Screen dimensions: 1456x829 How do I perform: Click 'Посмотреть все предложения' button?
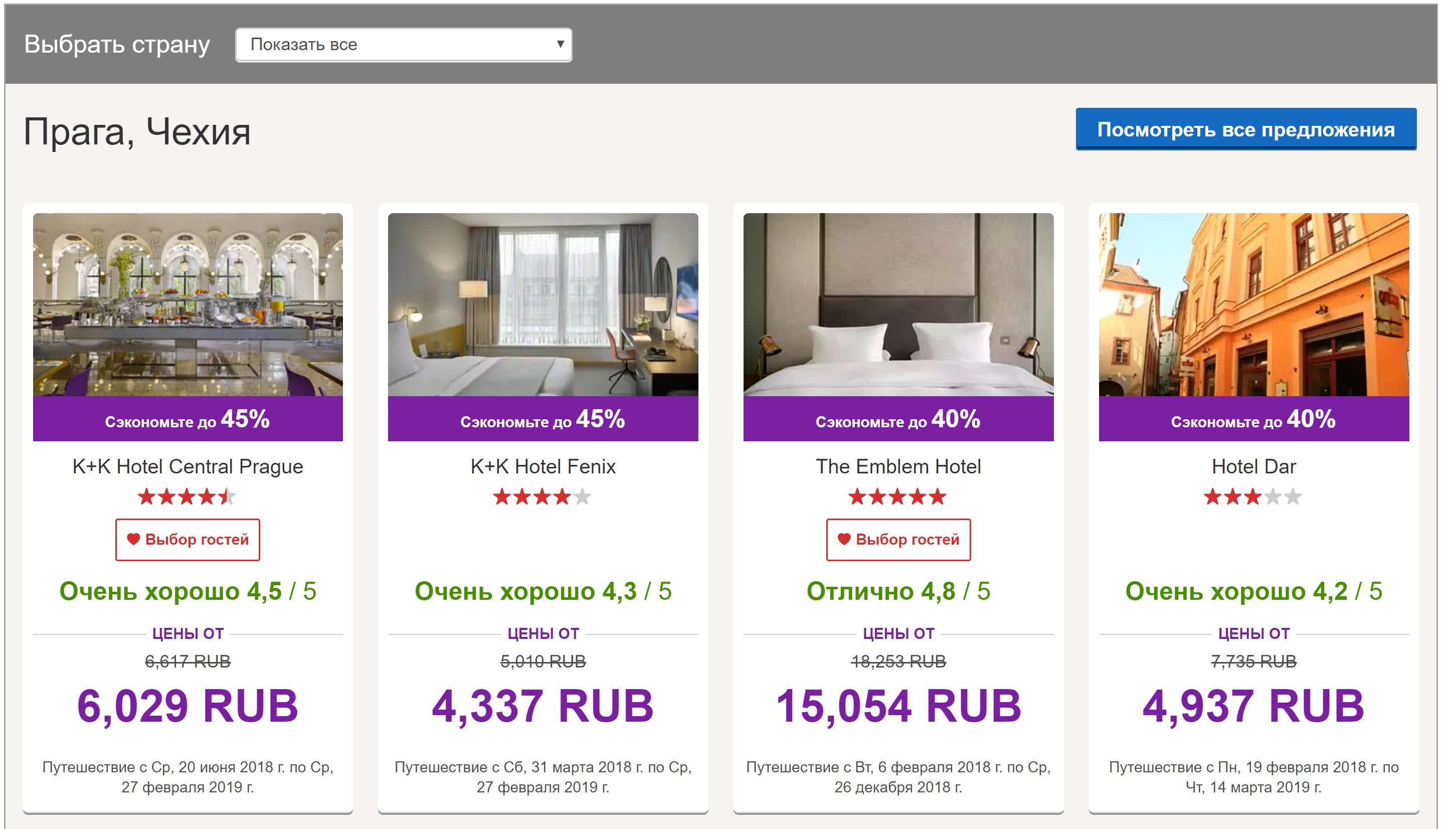[1245, 130]
